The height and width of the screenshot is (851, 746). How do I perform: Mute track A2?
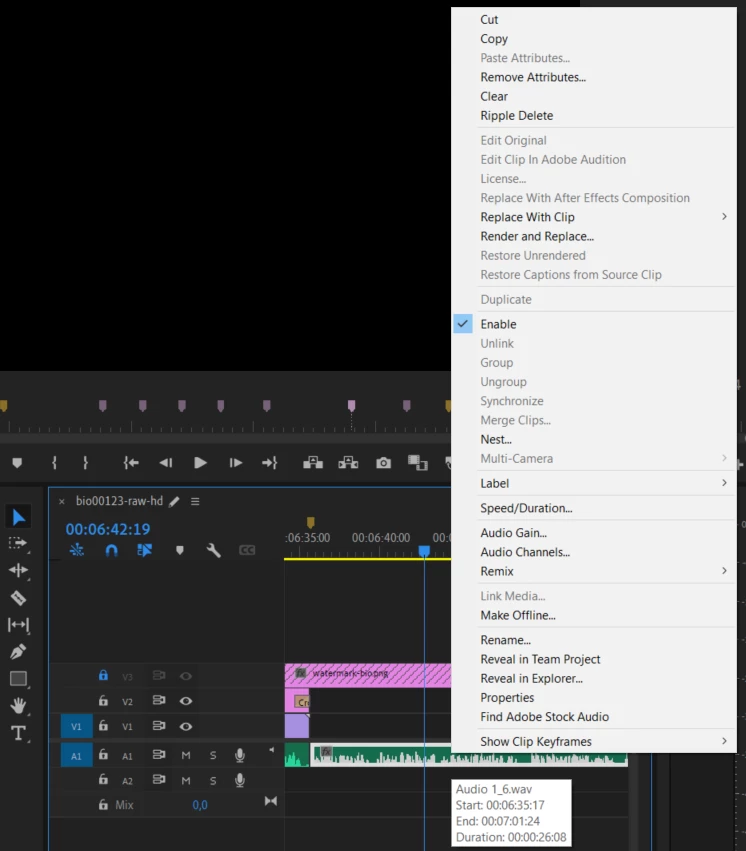pyautogui.click(x=186, y=780)
